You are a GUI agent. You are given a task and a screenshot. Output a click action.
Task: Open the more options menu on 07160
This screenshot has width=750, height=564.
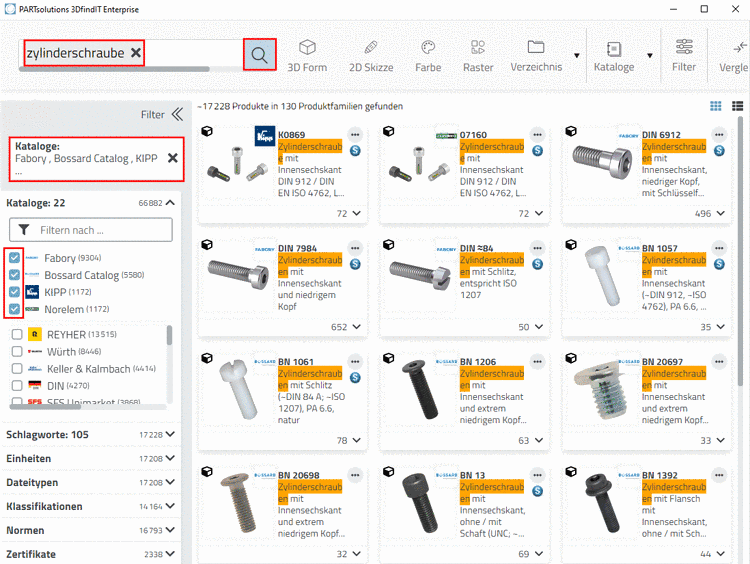[537, 135]
